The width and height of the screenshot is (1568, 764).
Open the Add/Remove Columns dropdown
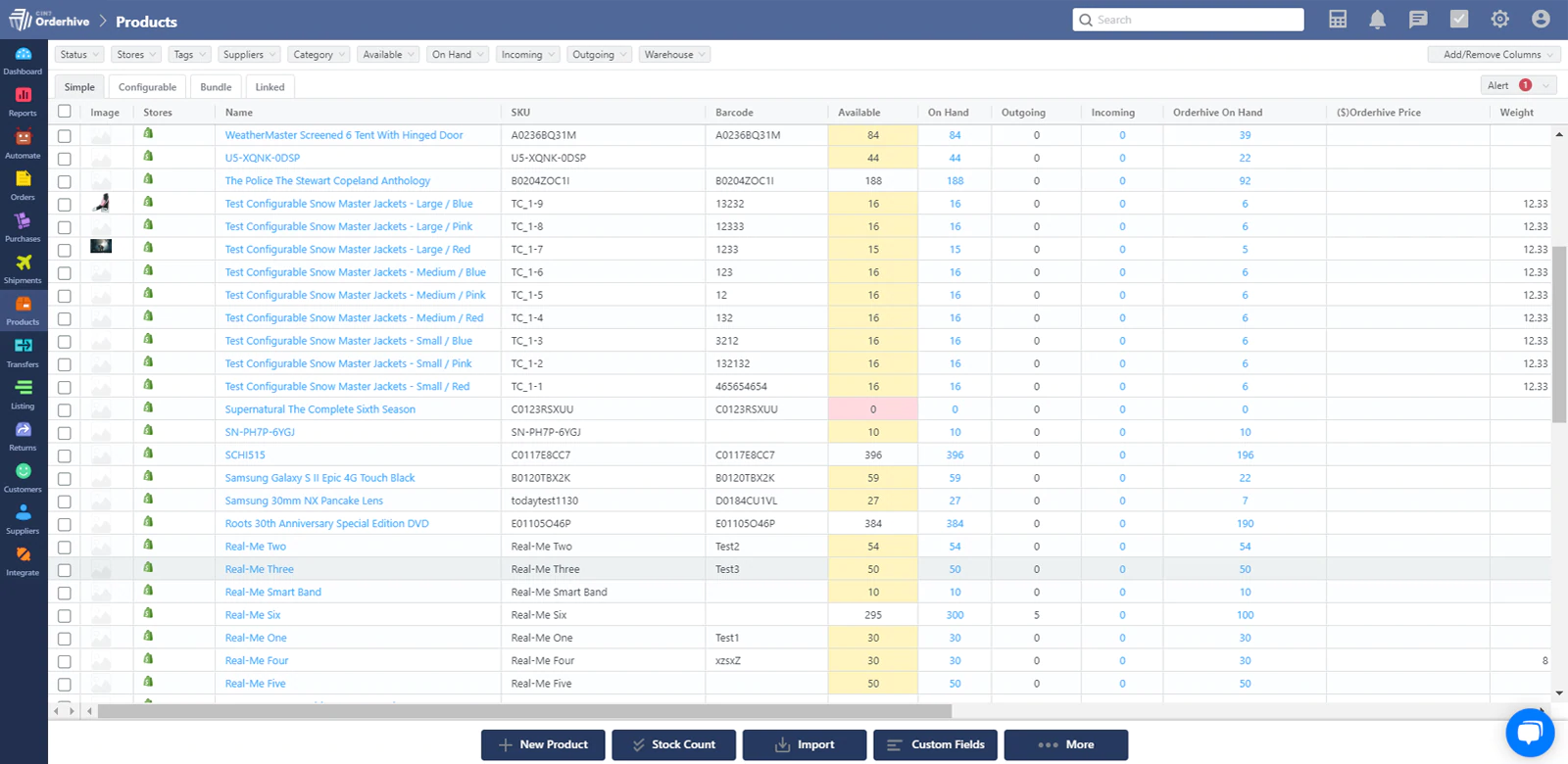coord(1494,55)
